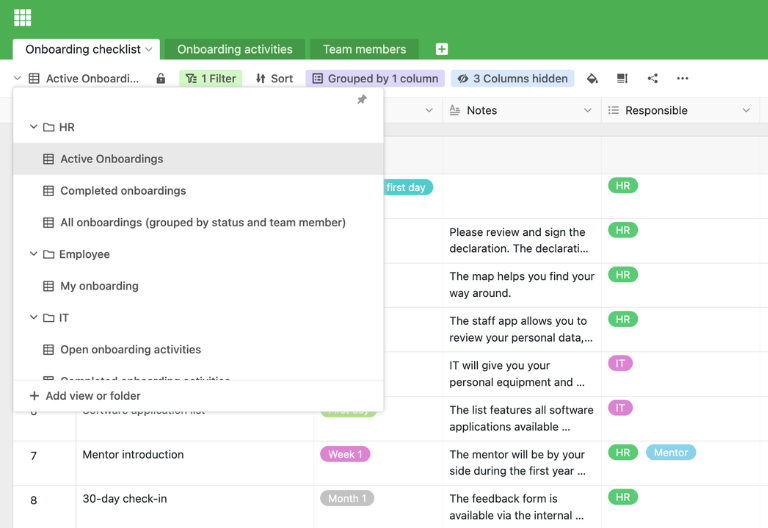Toggle the 3 Columns hidden setting
768x528 pixels.
(512, 78)
